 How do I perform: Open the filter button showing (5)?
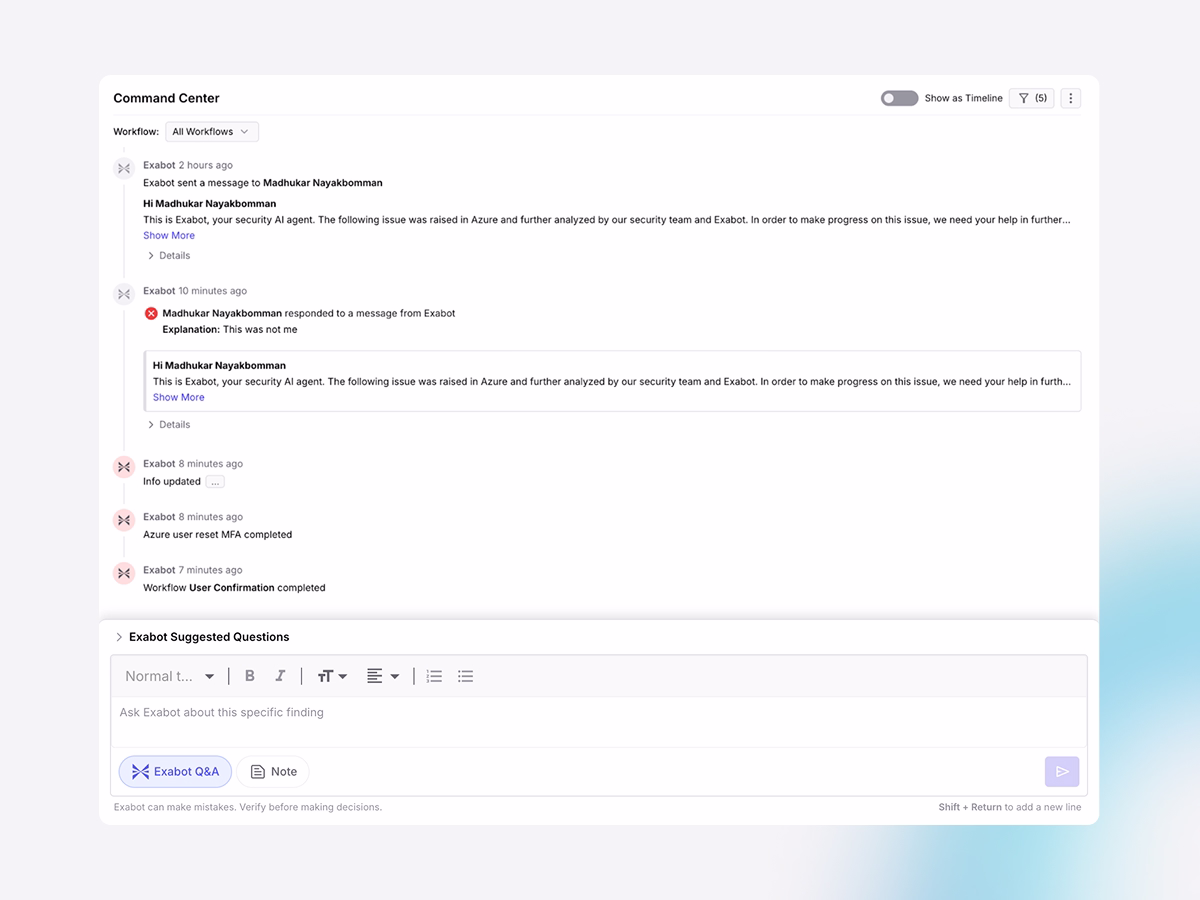[1032, 98]
